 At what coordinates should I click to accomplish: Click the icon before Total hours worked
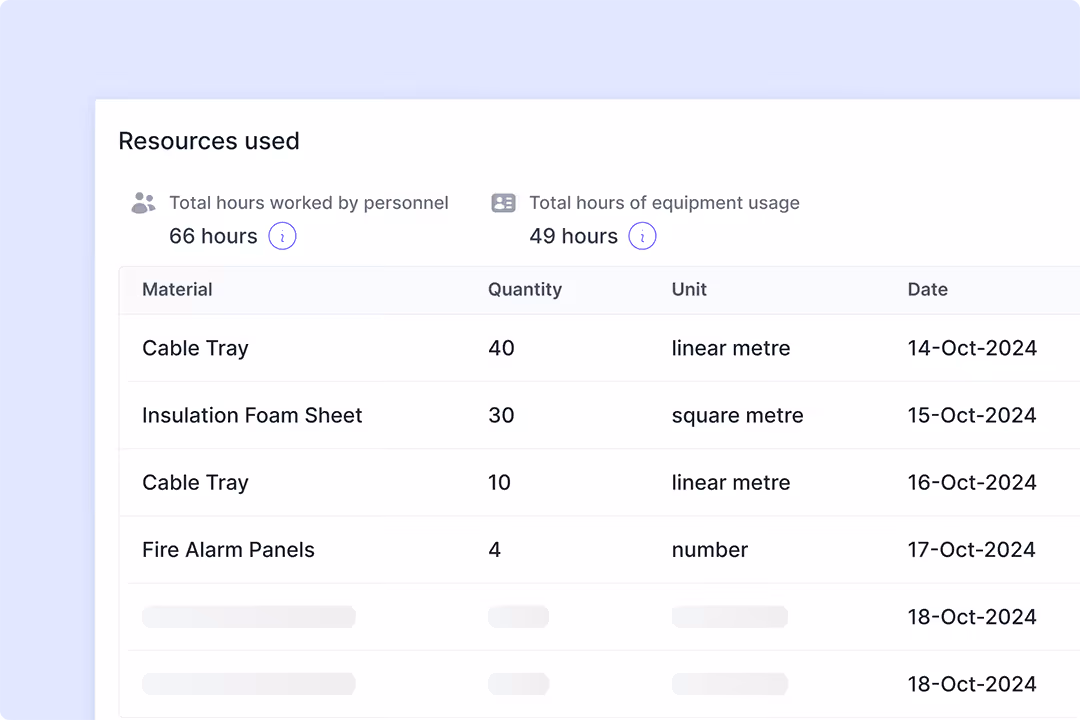coord(143,202)
